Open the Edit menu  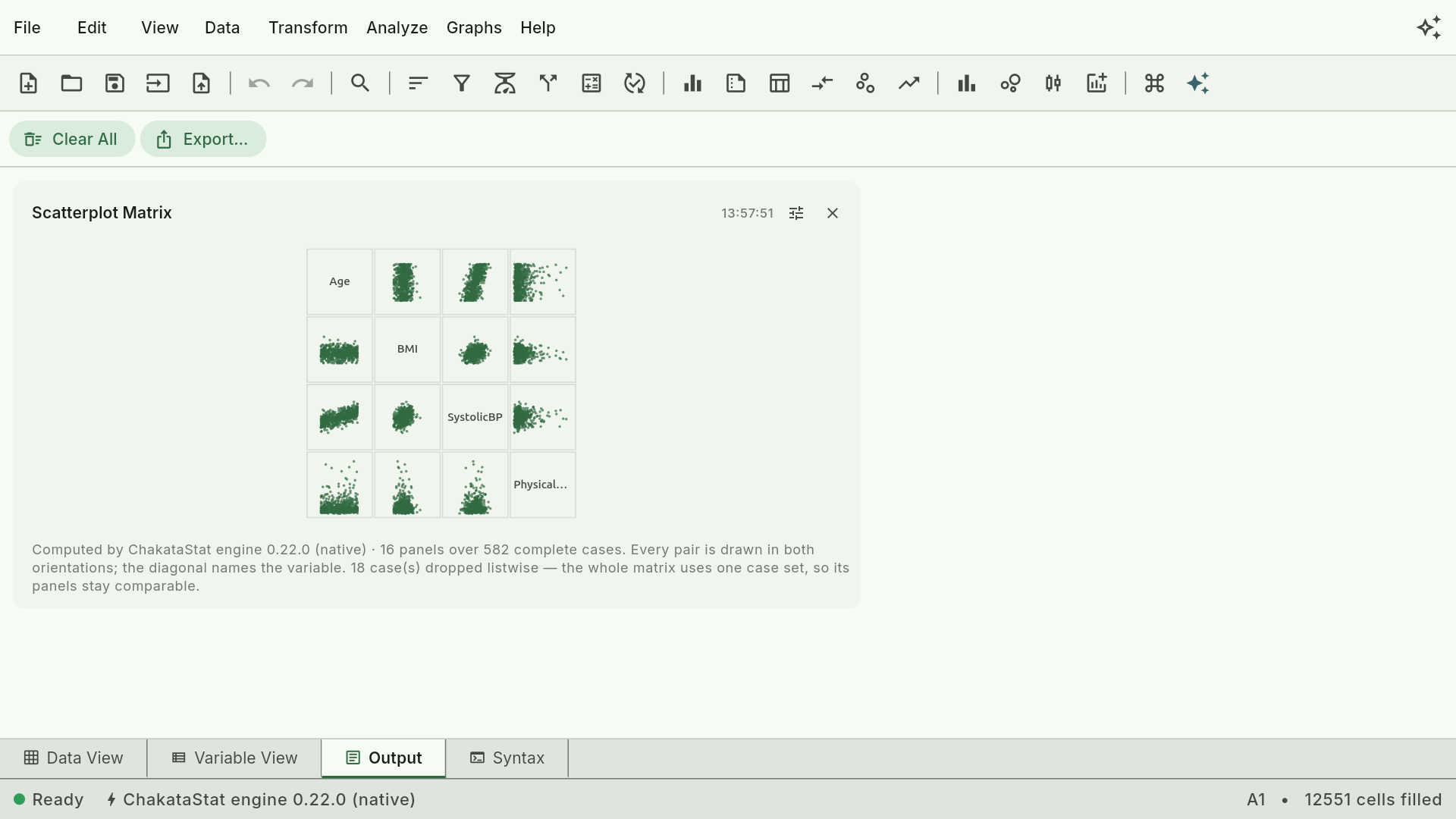pyautogui.click(x=92, y=27)
